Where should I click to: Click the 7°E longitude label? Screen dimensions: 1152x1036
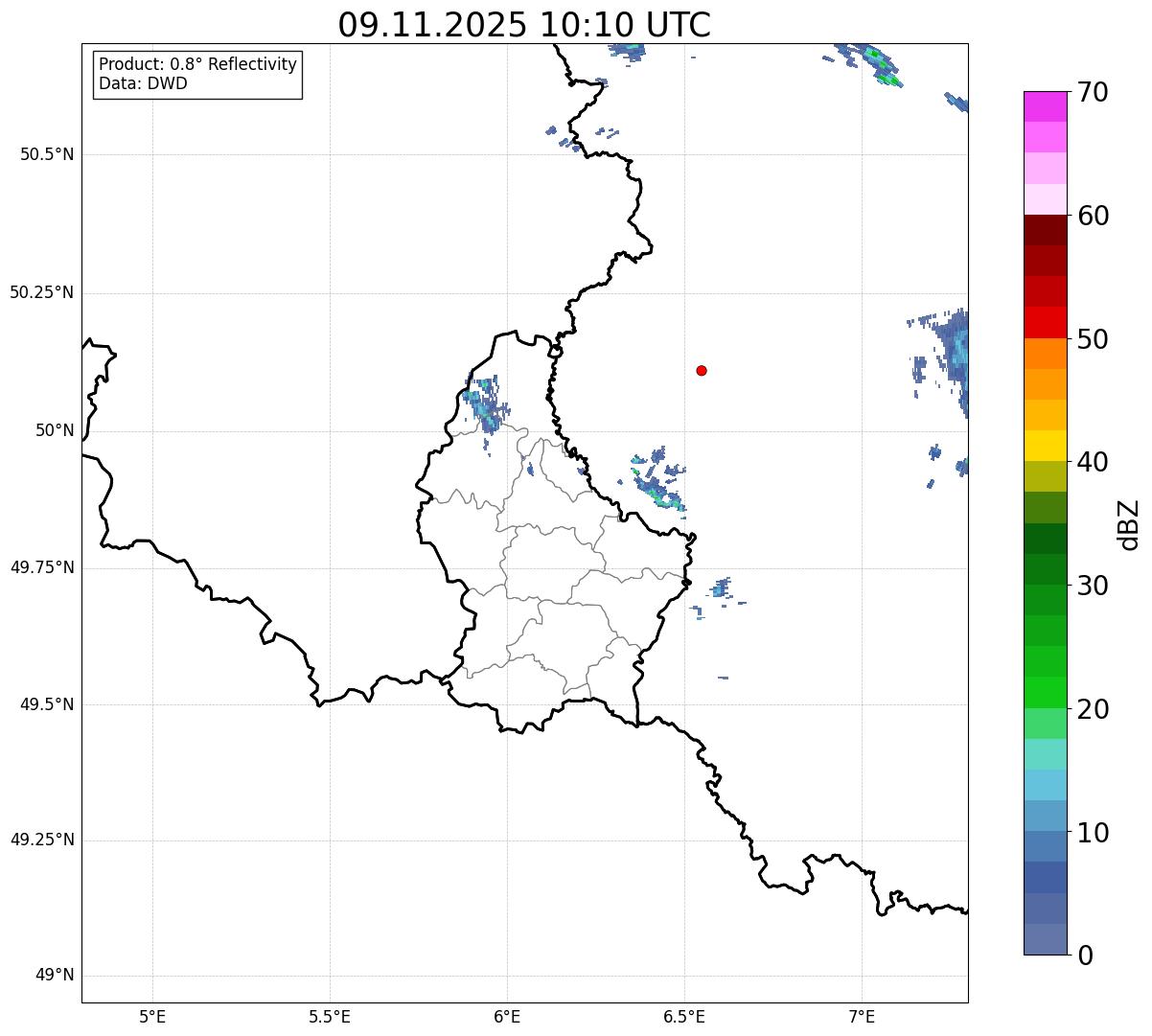pos(862,1017)
